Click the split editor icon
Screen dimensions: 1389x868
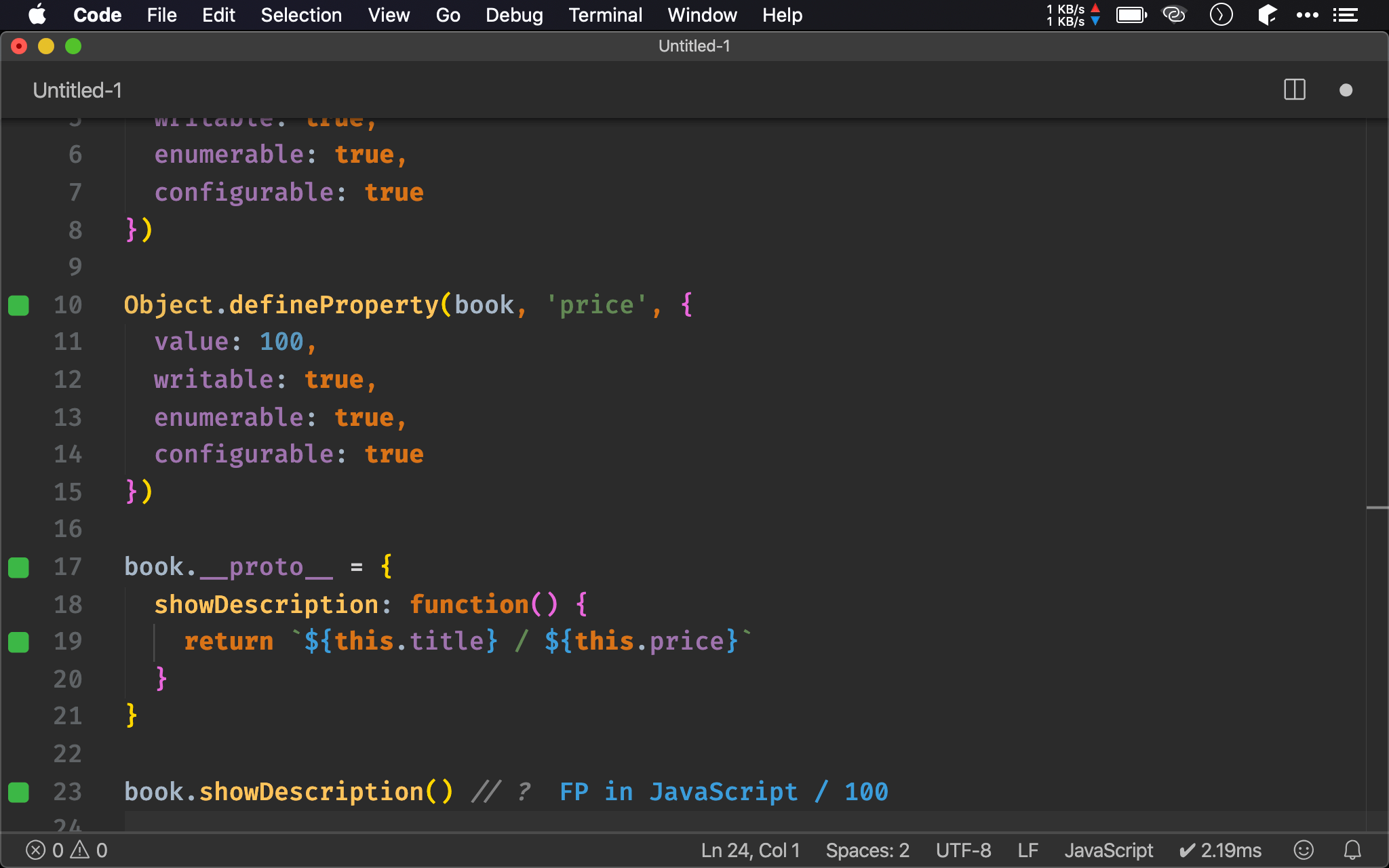pos(1294,91)
